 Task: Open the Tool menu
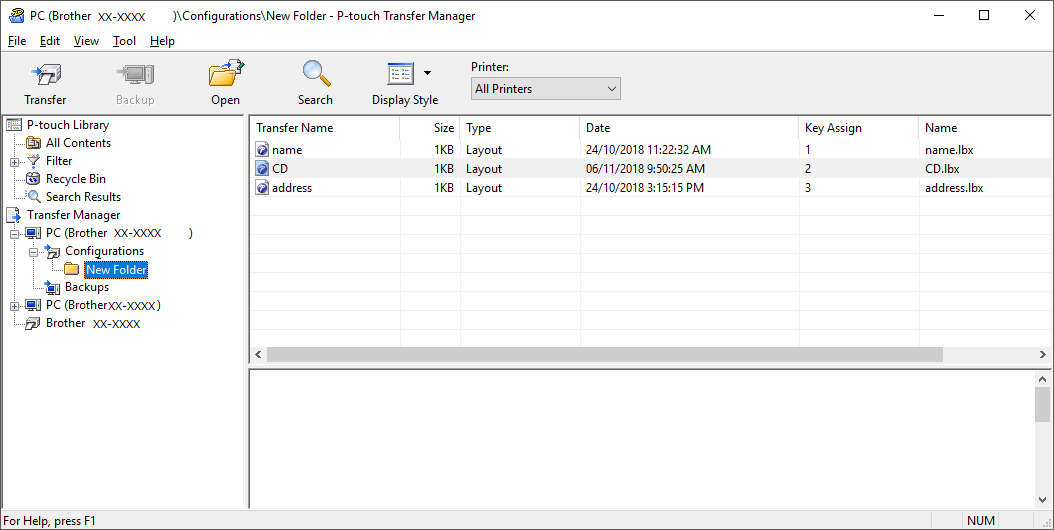(124, 41)
